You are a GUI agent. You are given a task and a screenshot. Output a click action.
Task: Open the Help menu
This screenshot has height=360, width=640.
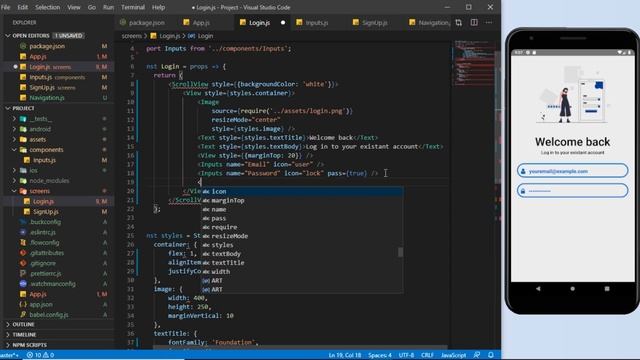(x=158, y=7)
